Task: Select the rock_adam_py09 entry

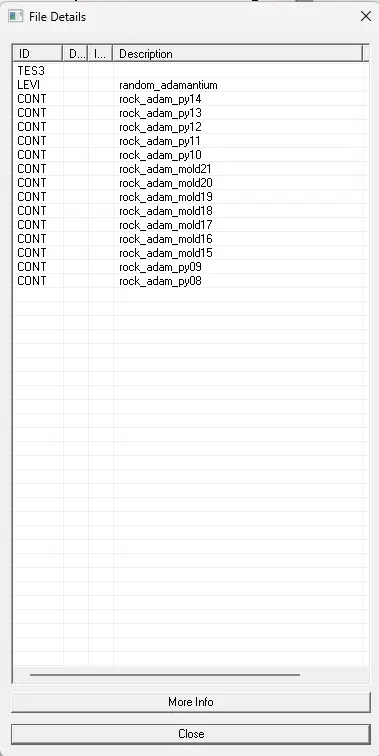Action: point(190,267)
